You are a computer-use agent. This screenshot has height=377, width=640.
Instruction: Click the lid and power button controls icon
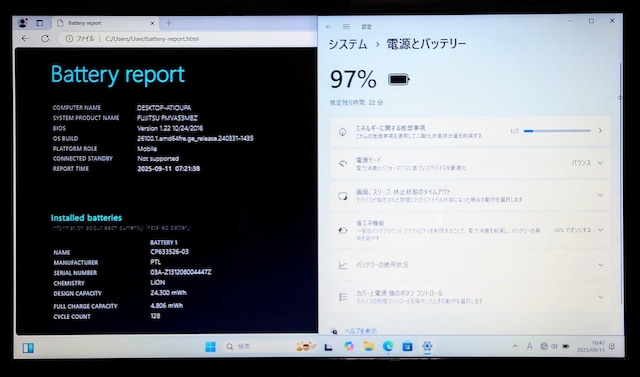[x=343, y=297]
